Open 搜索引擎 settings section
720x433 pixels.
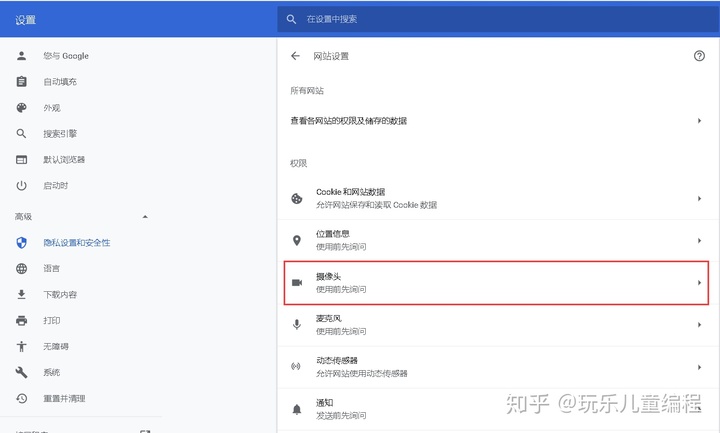point(60,134)
